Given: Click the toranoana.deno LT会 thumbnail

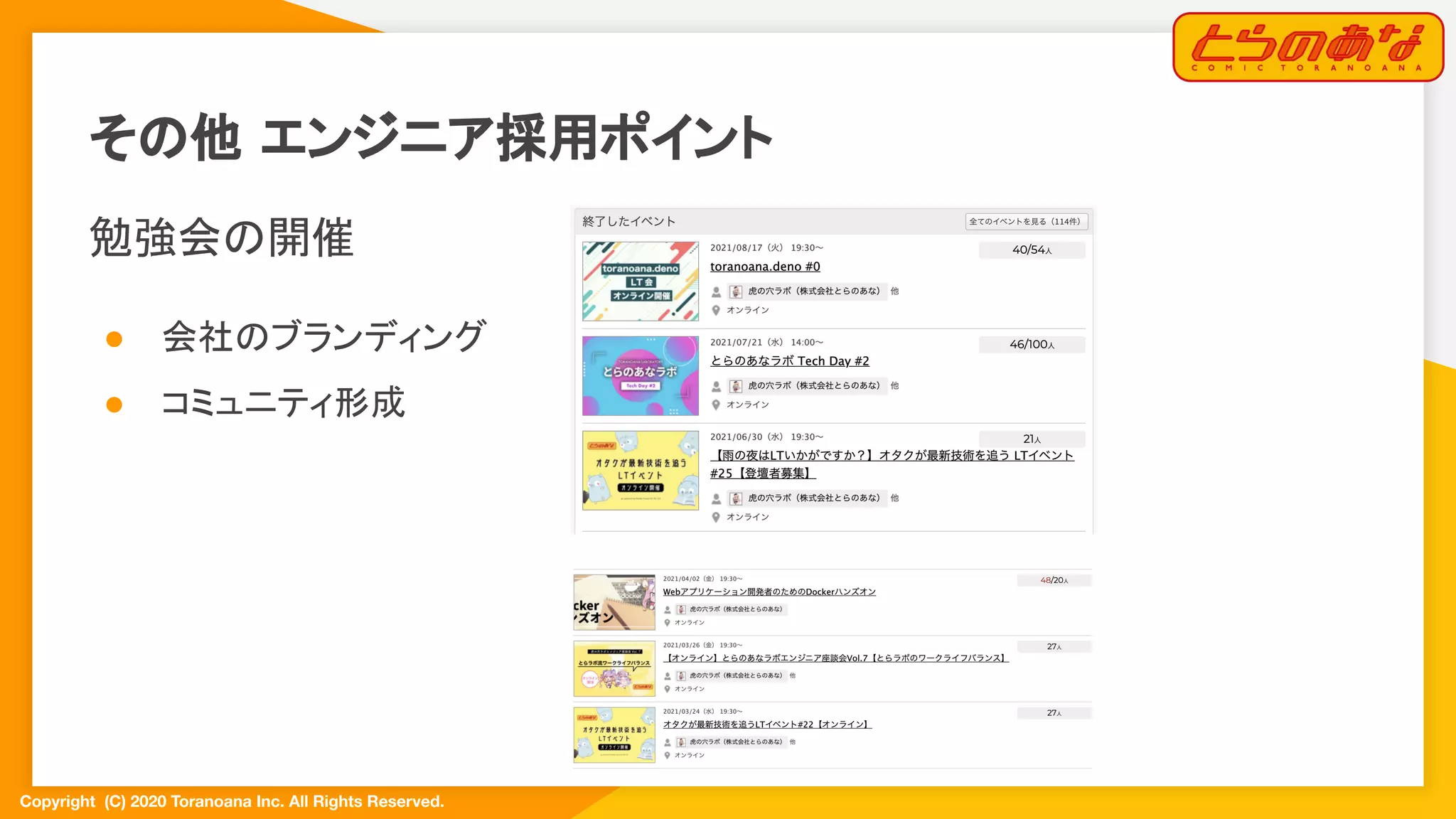Looking at the screenshot, I should [641, 282].
